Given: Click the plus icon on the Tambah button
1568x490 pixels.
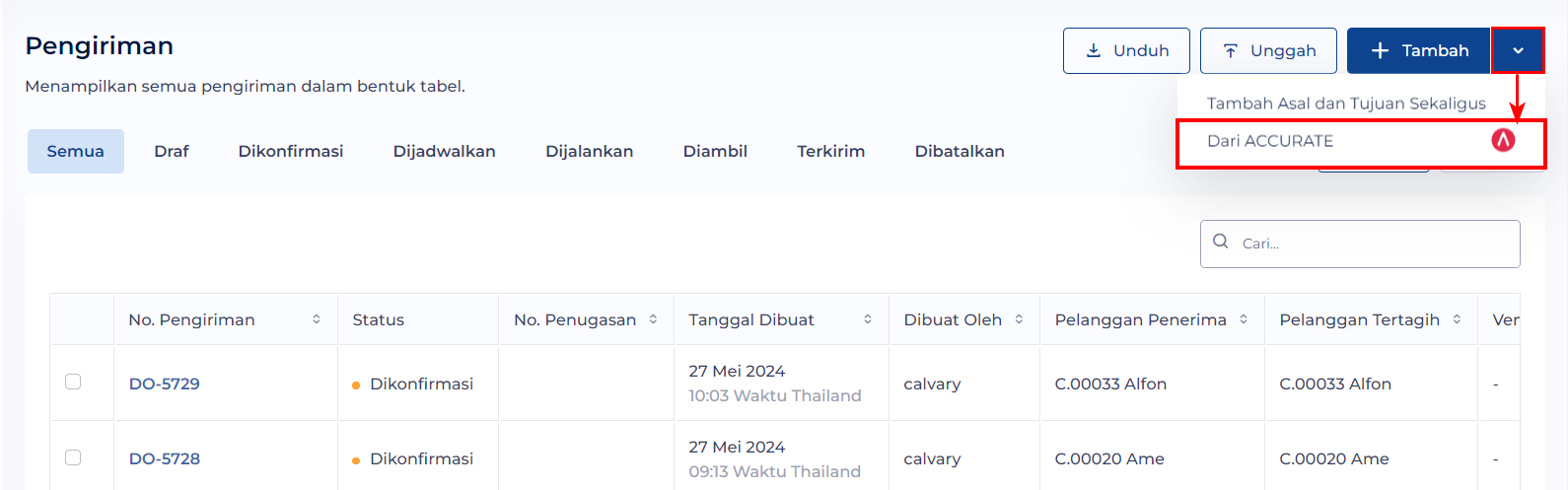Looking at the screenshot, I should click(x=1380, y=50).
